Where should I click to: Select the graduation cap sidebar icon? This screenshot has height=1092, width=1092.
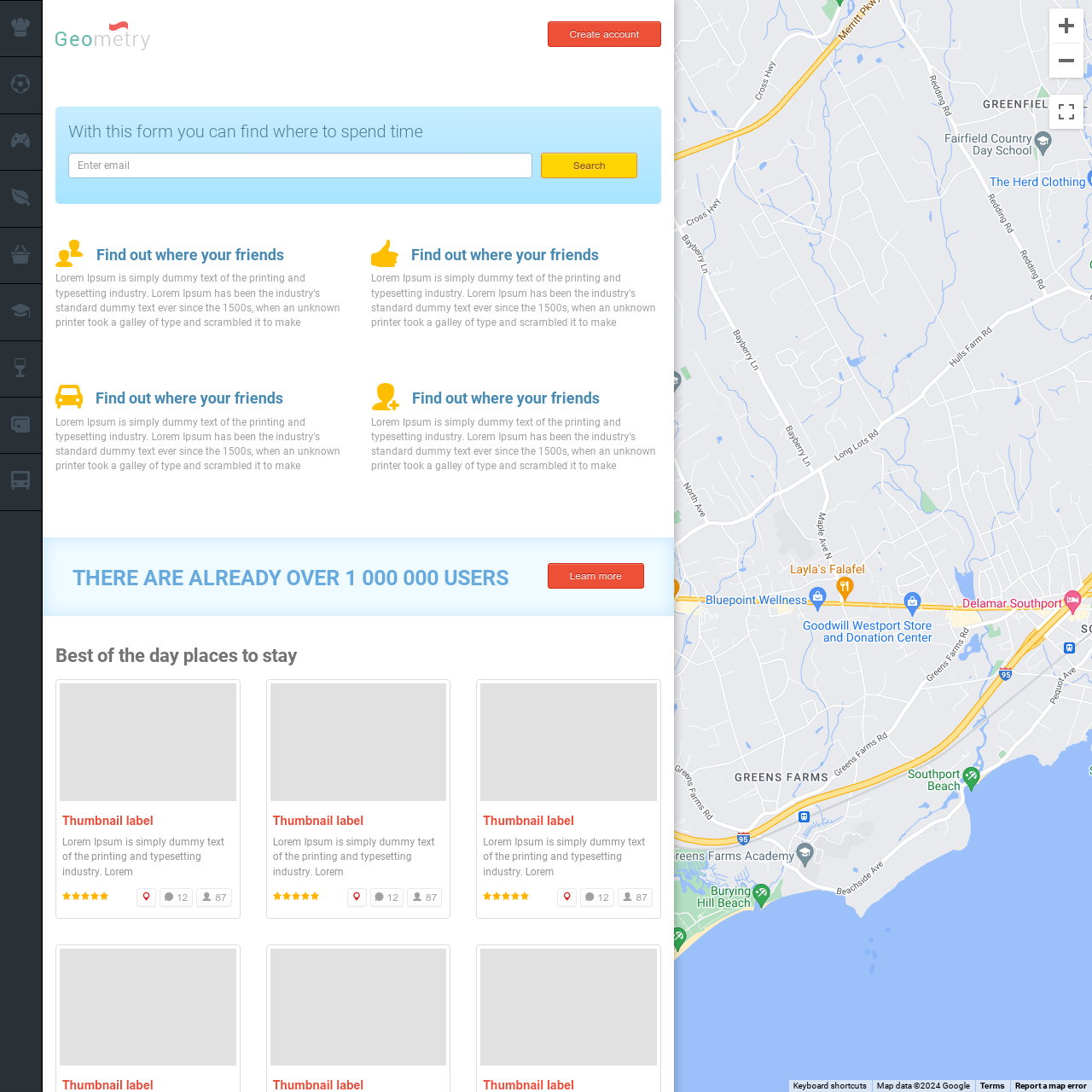coord(20,311)
